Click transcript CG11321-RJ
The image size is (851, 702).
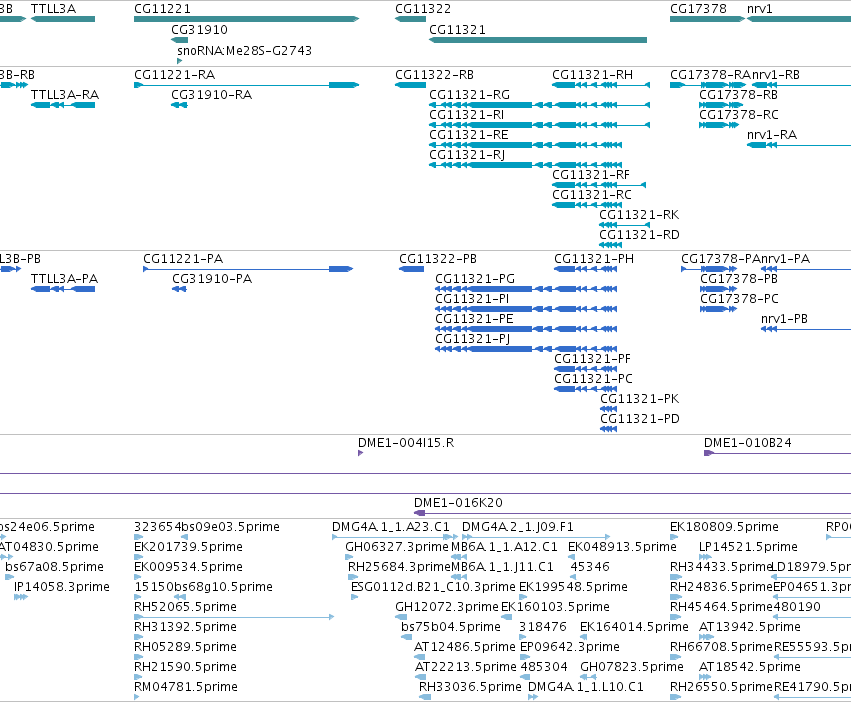coord(467,155)
